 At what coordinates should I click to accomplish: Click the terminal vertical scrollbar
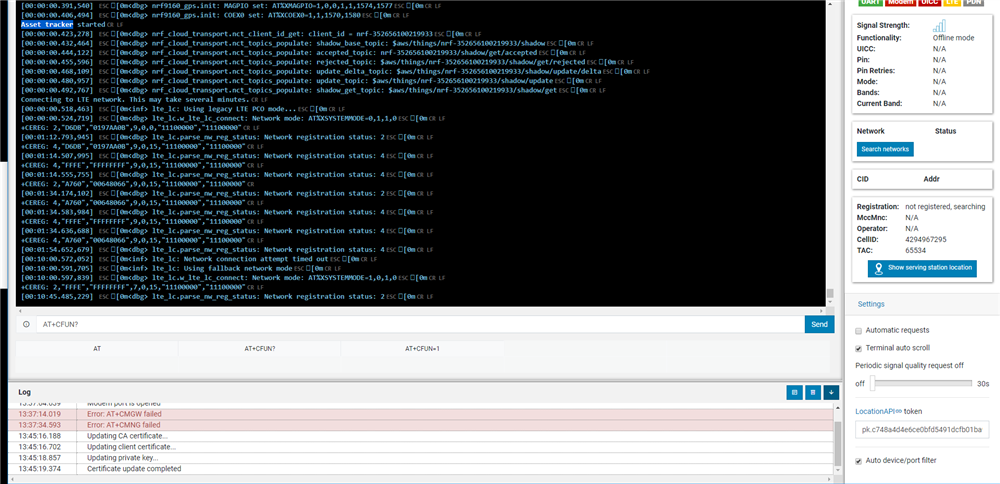pos(830,153)
